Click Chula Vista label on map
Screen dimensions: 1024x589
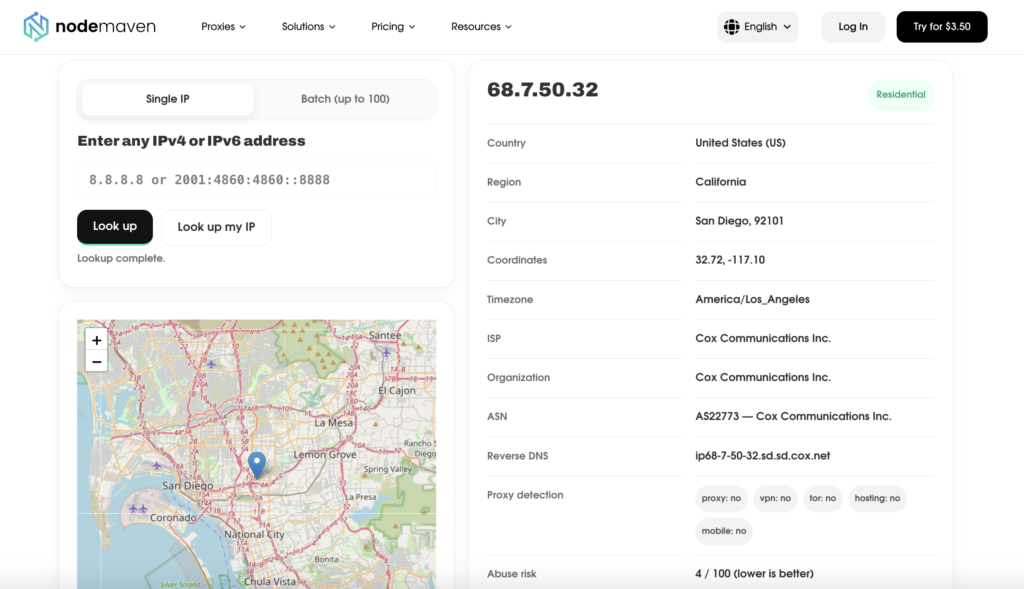[270, 581]
